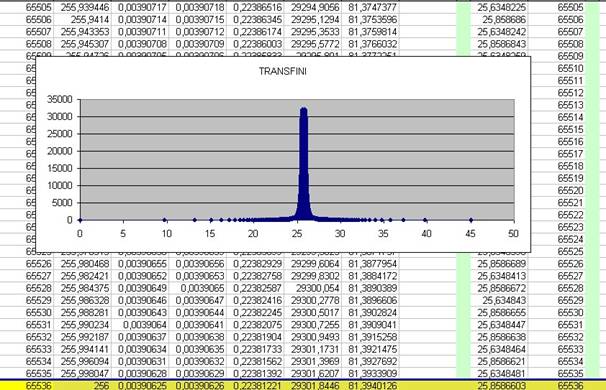Select cell containing 81,3753596
Screen dimensions: 606x390
coord(371,19)
